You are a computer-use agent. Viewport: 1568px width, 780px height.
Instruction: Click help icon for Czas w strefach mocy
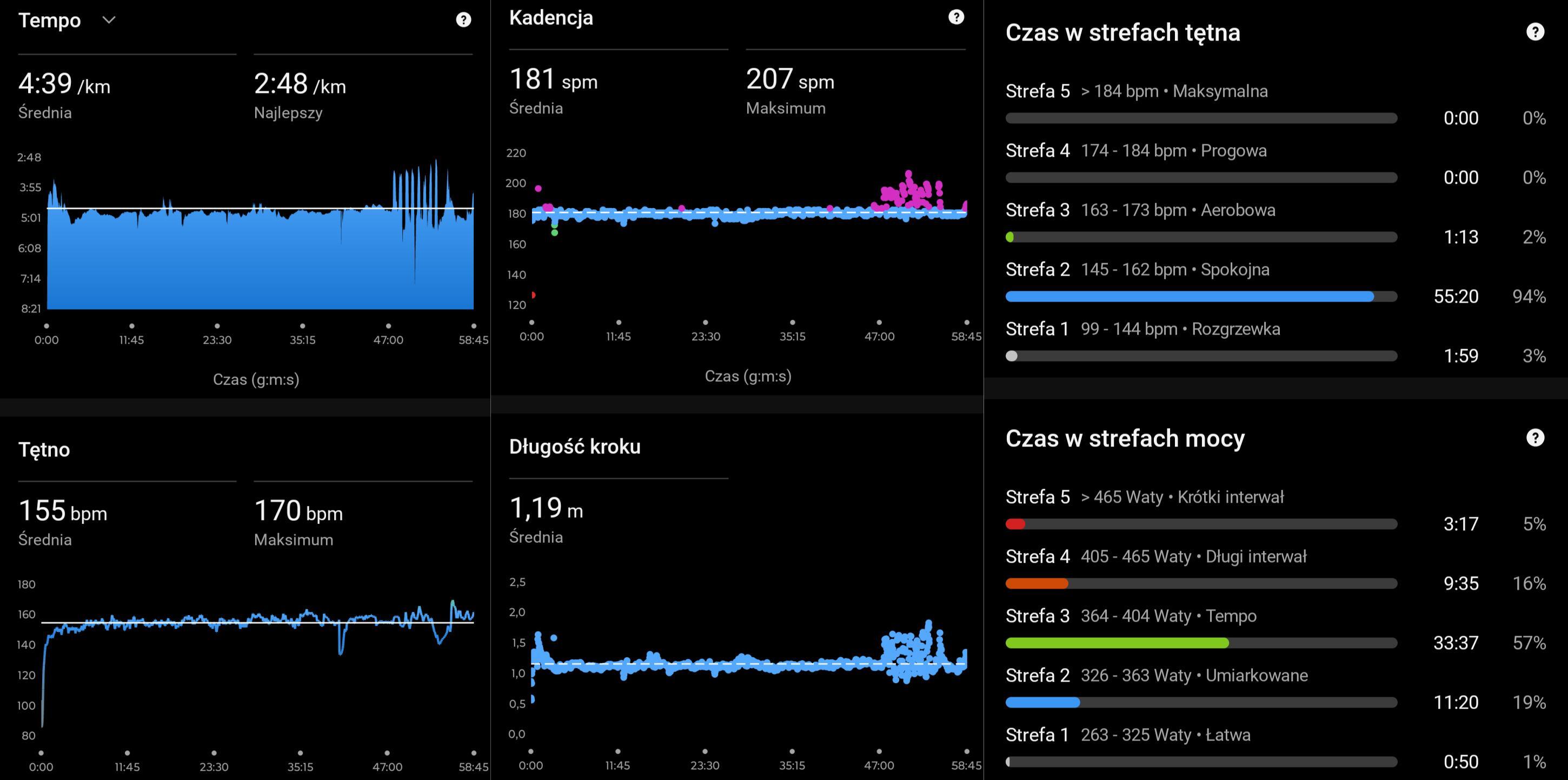(x=1534, y=437)
